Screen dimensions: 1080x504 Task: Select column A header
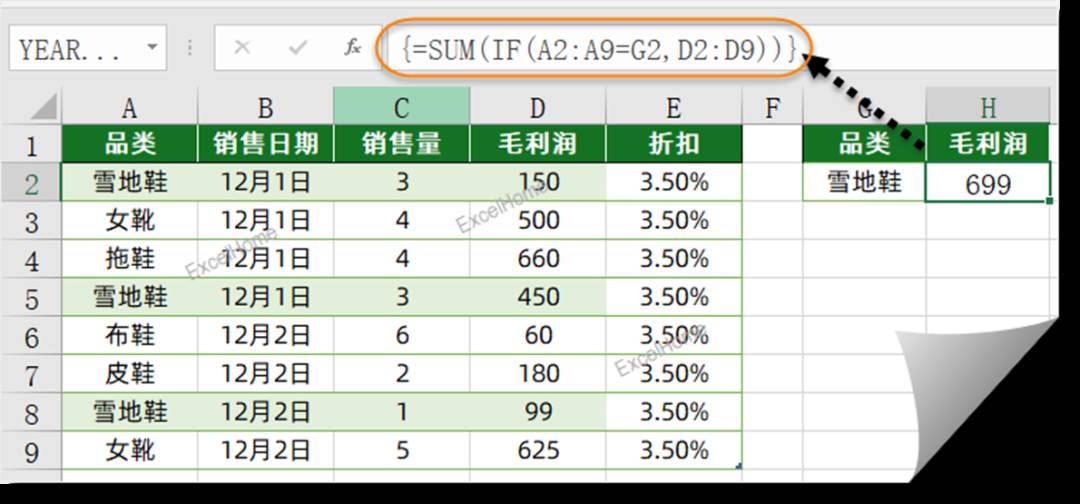(x=129, y=107)
